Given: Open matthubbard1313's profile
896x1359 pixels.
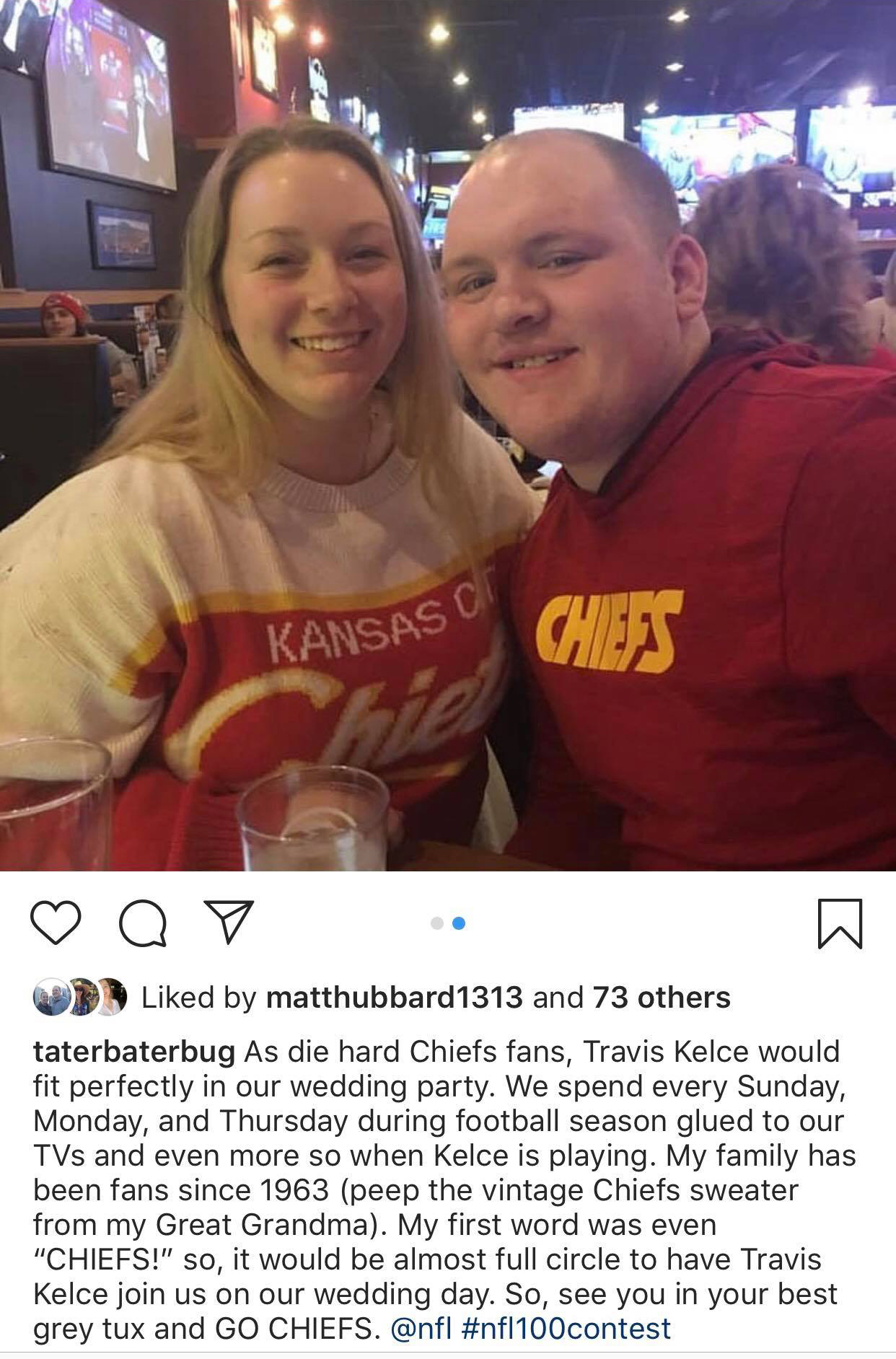Looking at the screenshot, I should click(x=394, y=998).
